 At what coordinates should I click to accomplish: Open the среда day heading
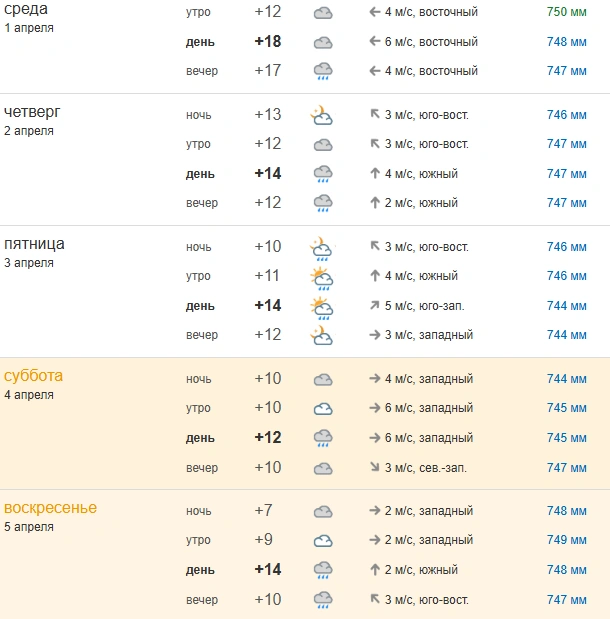[26, 9]
